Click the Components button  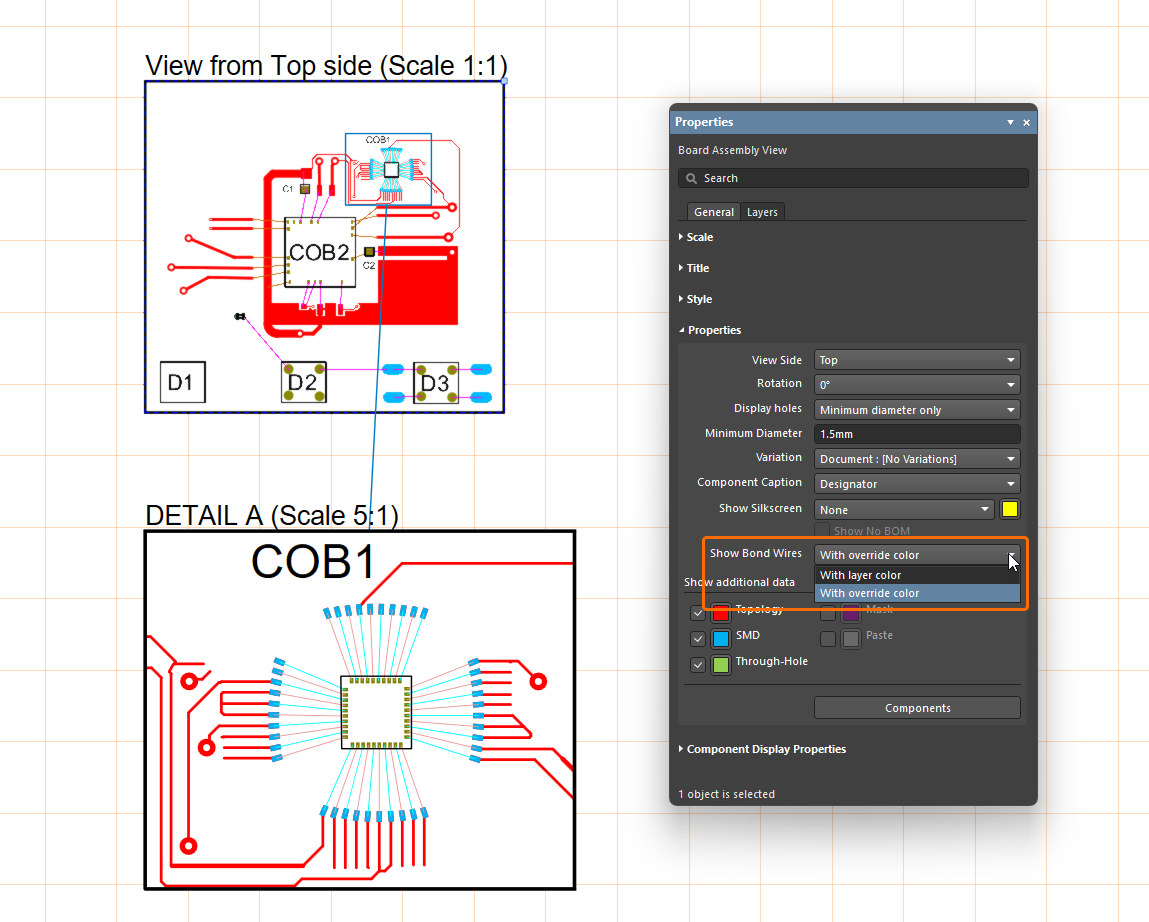[x=917, y=708]
